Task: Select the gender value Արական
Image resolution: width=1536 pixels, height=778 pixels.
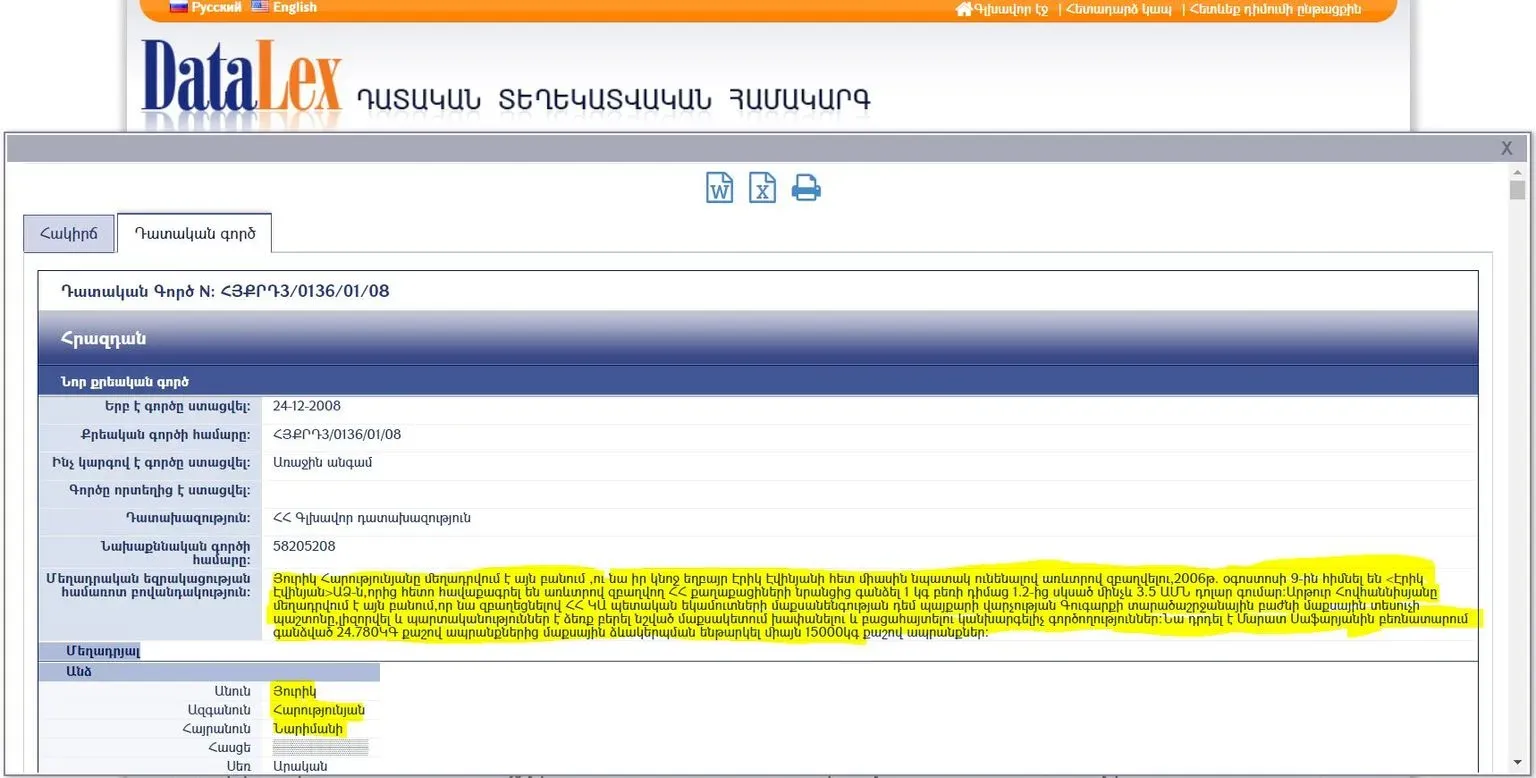Action: (x=300, y=766)
